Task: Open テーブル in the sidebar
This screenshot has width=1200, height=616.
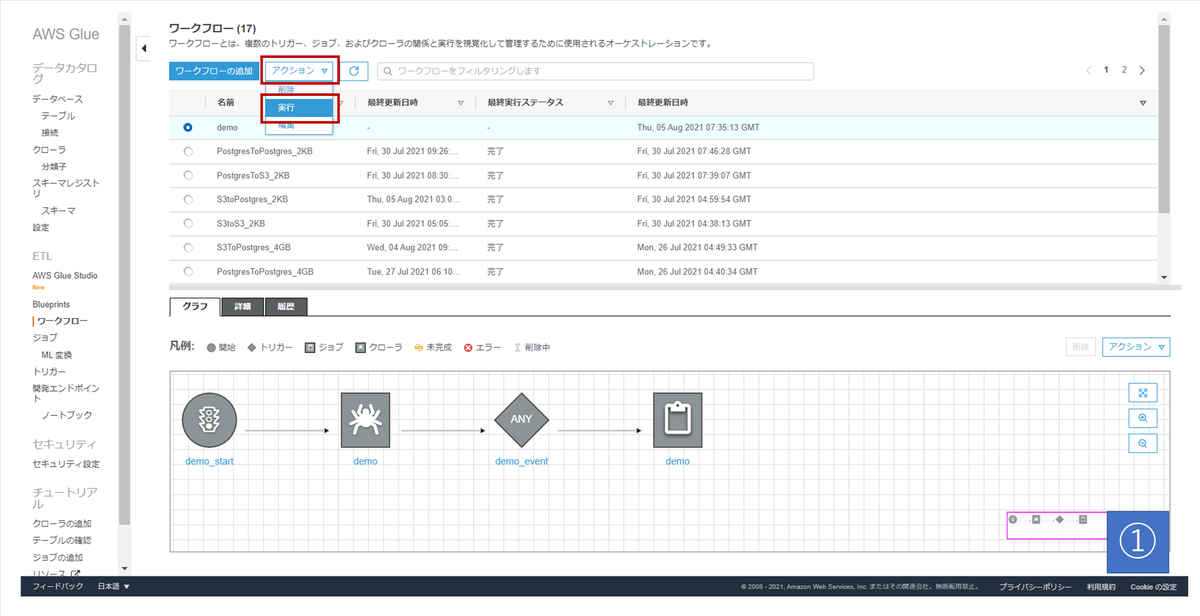Action: pos(58,116)
